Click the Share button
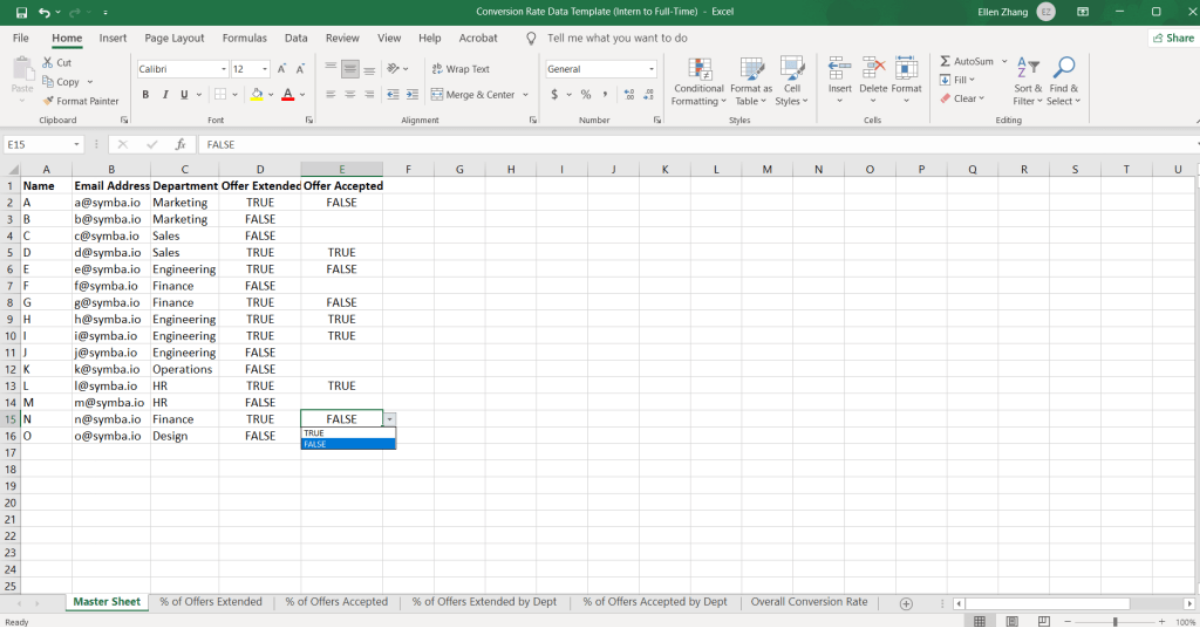 click(1172, 38)
